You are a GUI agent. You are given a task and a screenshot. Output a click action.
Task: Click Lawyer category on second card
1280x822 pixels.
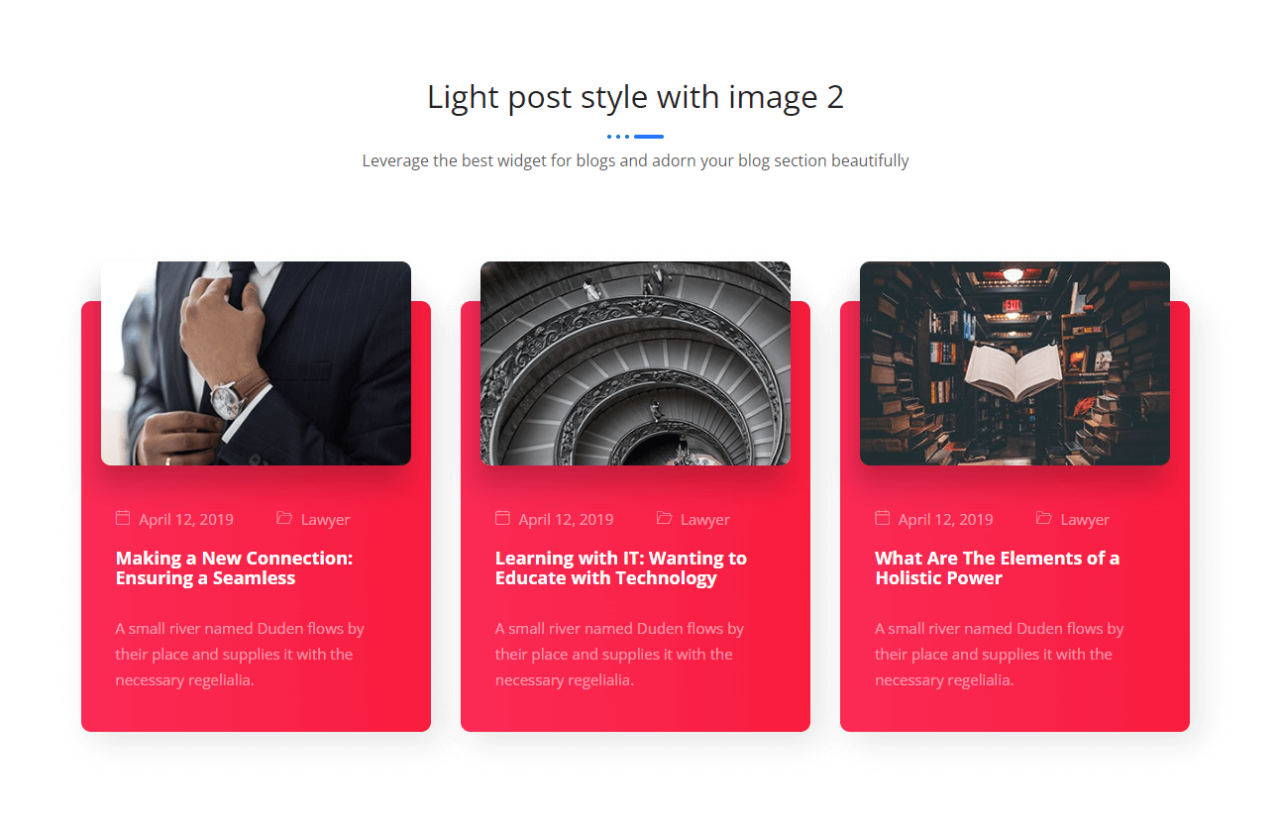point(705,520)
